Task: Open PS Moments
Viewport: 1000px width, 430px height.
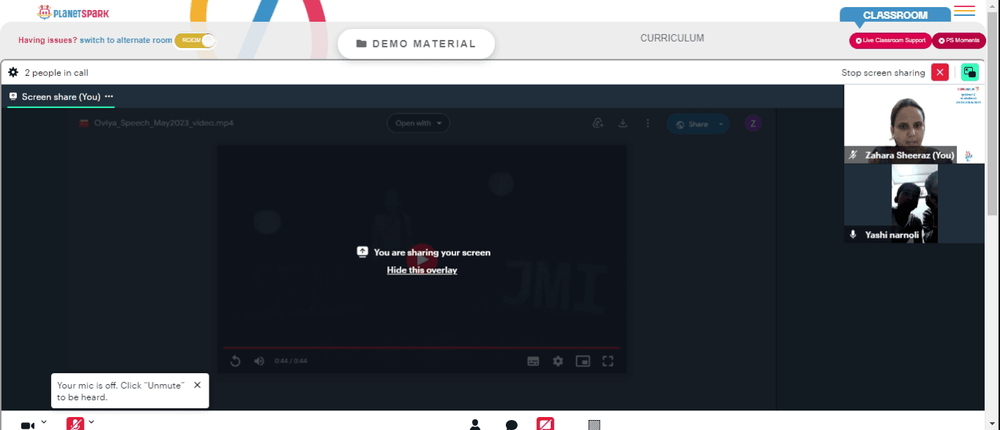Action: tap(959, 40)
